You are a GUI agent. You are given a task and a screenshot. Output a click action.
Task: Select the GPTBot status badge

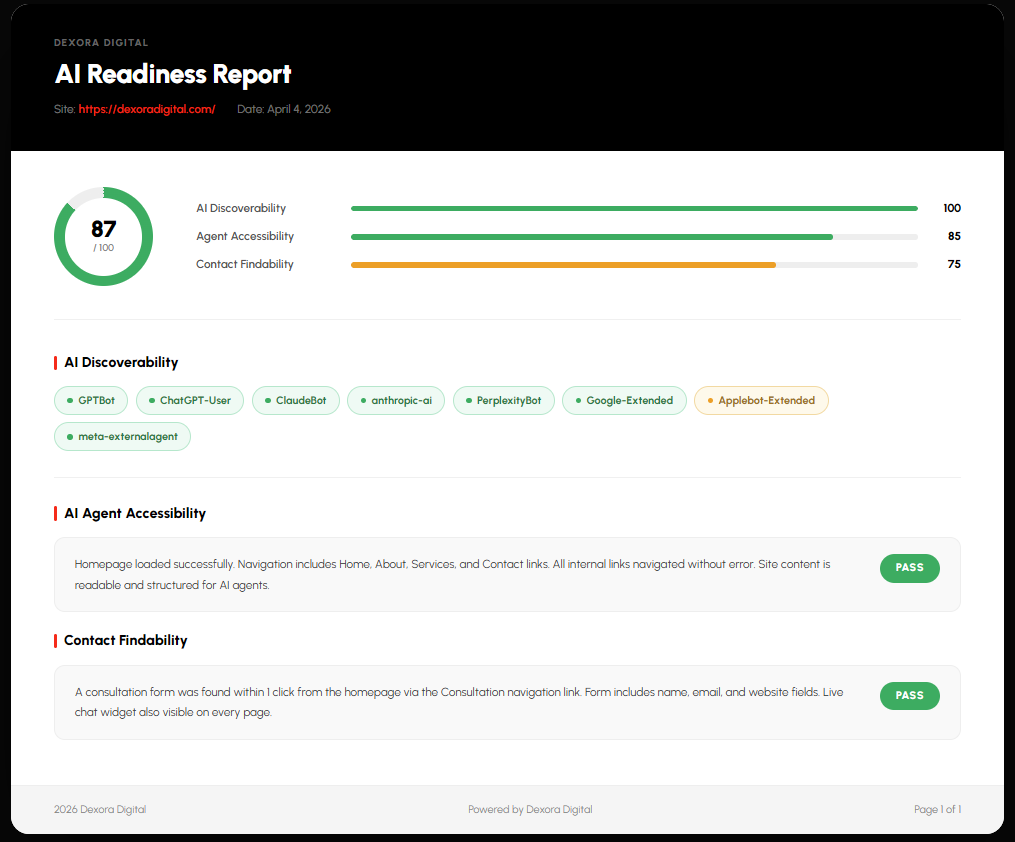point(90,400)
